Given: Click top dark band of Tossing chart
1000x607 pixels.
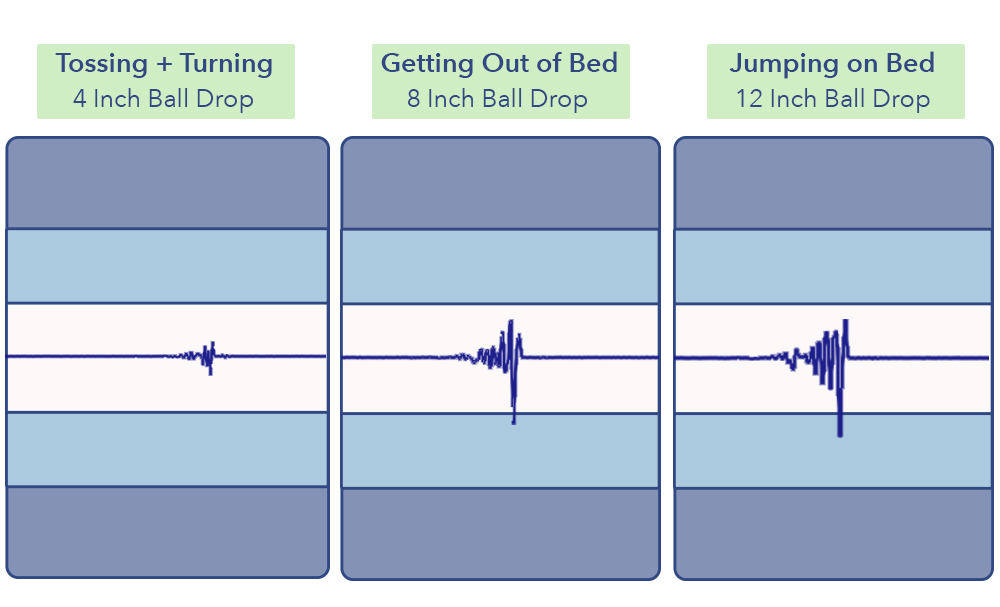Looking at the screenshot, I should click(168, 183).
